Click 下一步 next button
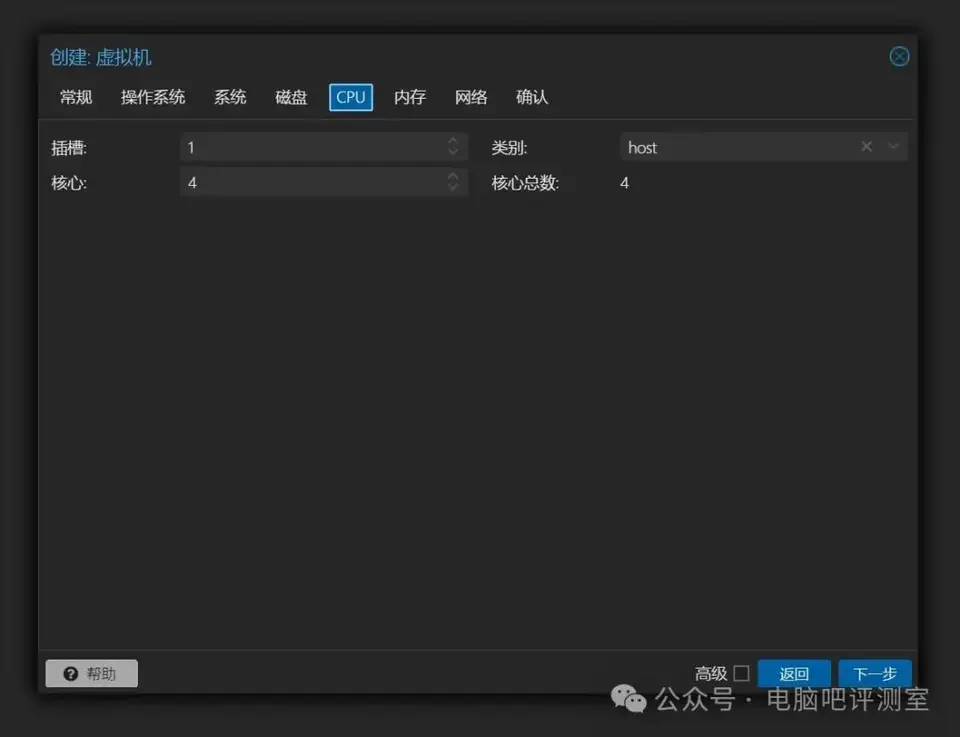This screenshot has height=737, width=960. tap(875, 673)
